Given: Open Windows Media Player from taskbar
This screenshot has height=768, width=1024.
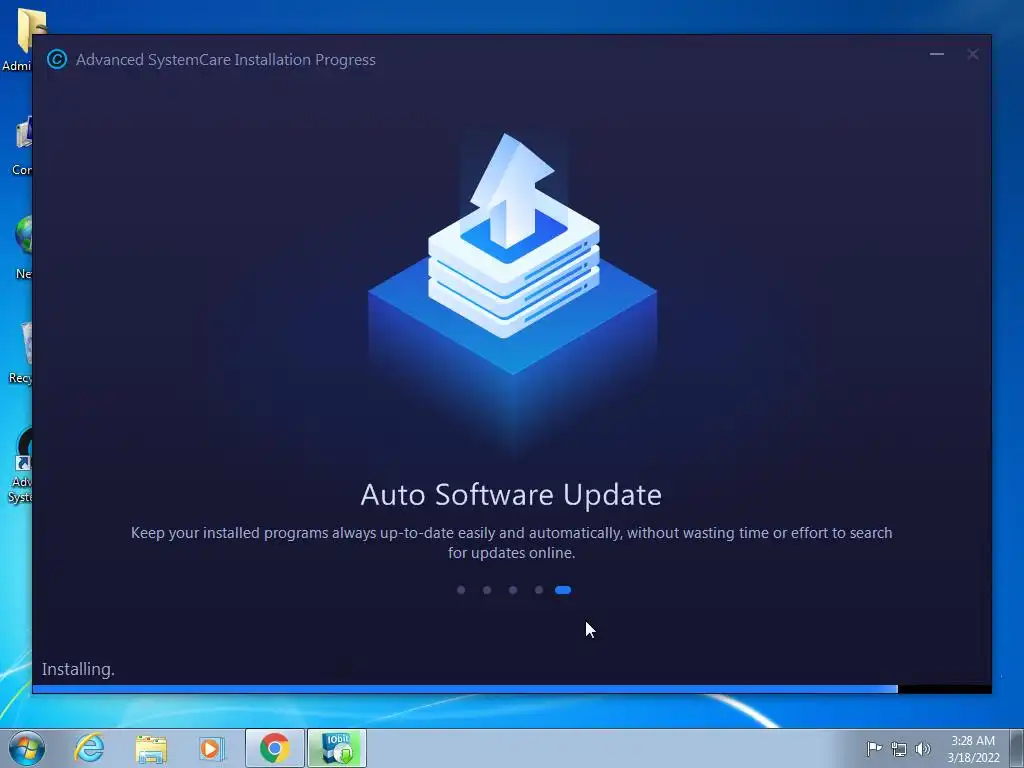Looking at the screenshot, I should 211,748.
